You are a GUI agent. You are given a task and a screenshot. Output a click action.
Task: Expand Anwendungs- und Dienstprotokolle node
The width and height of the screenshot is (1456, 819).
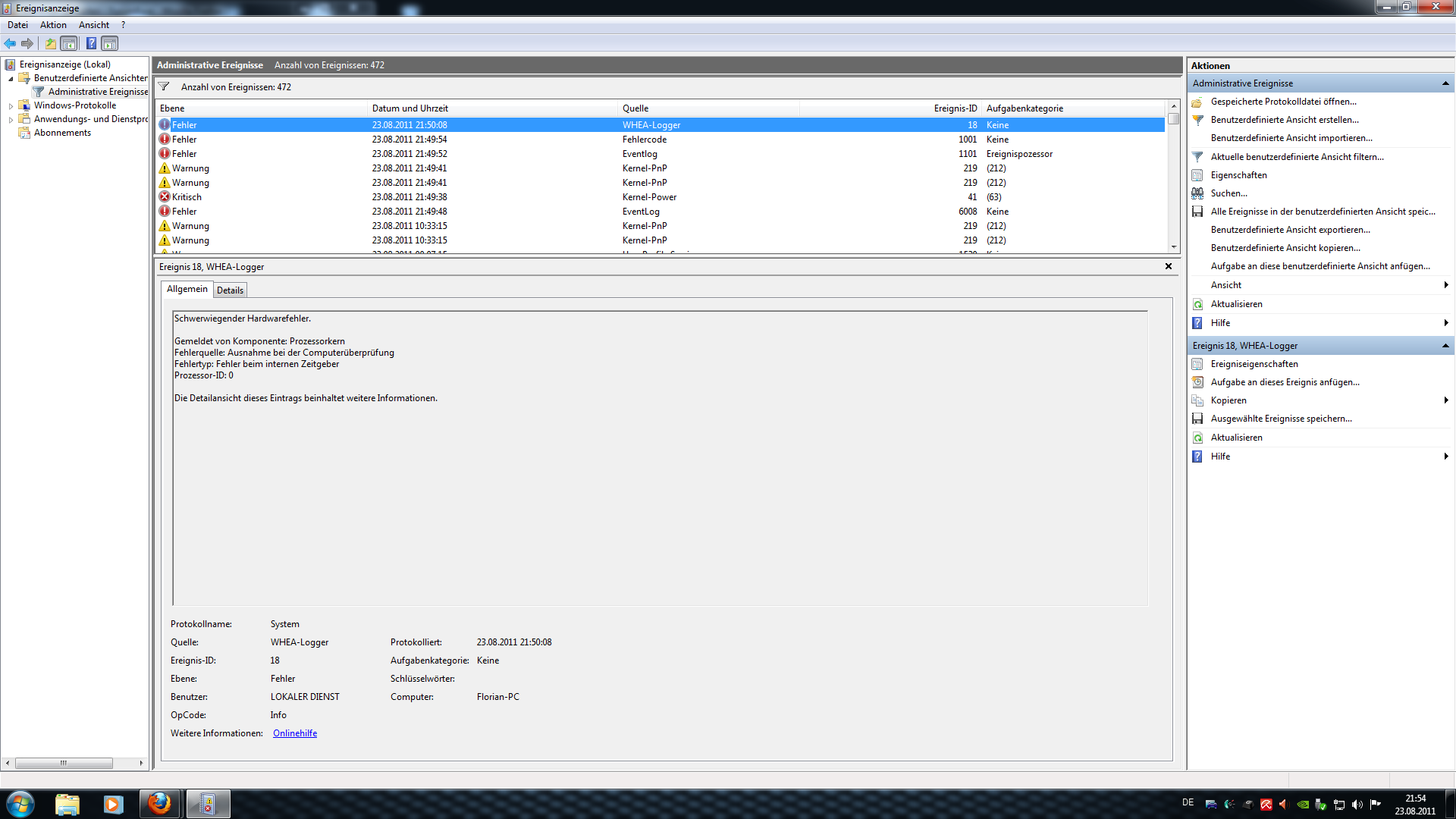point(11,119)
